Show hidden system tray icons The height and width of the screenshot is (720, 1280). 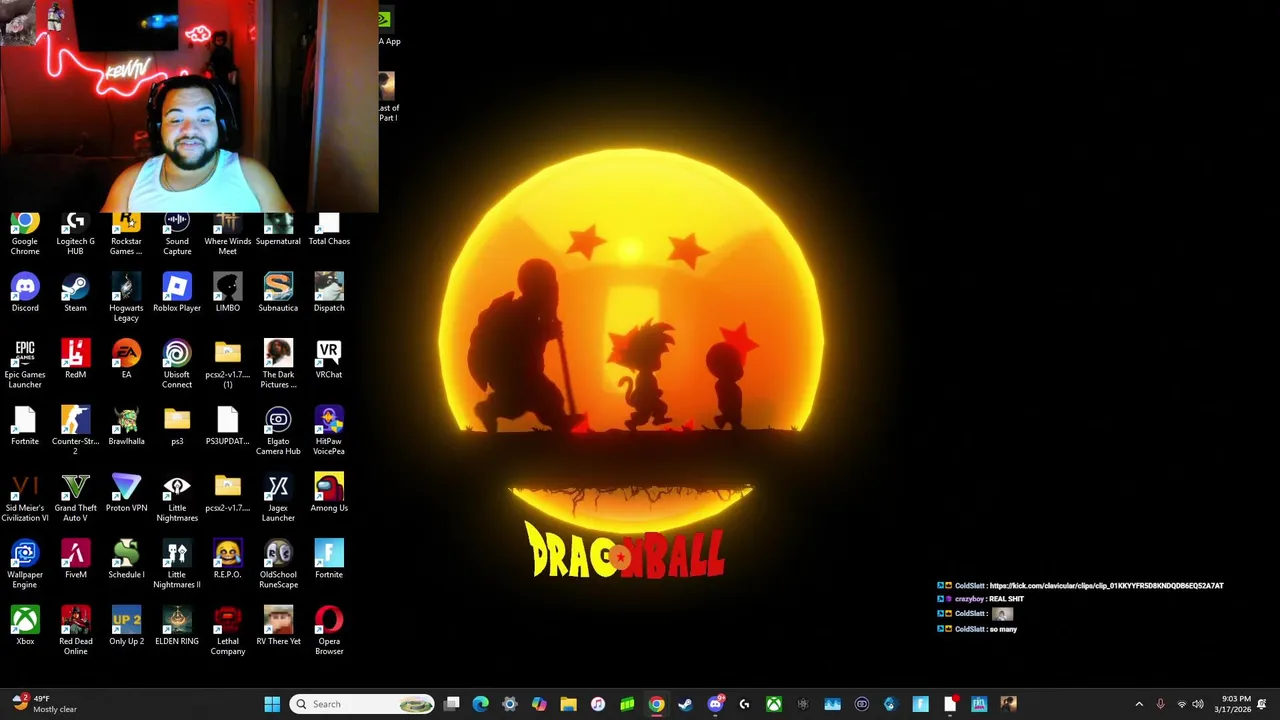click(x=1139, y=704)
